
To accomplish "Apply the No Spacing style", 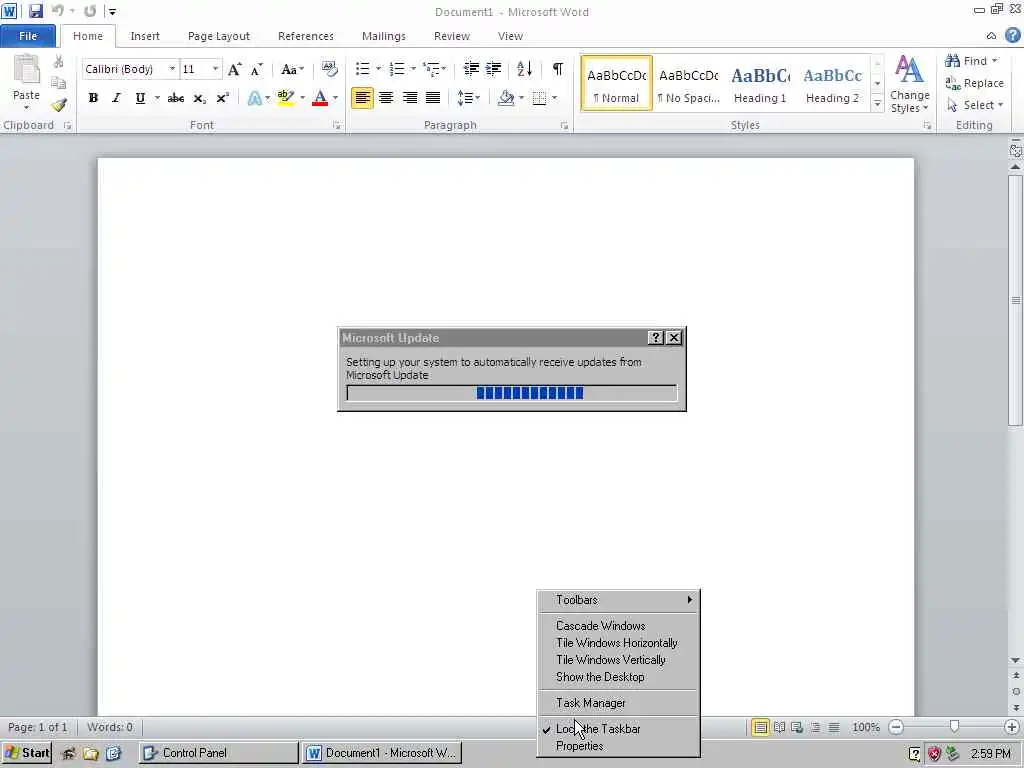I will click(x=688, y=84).
